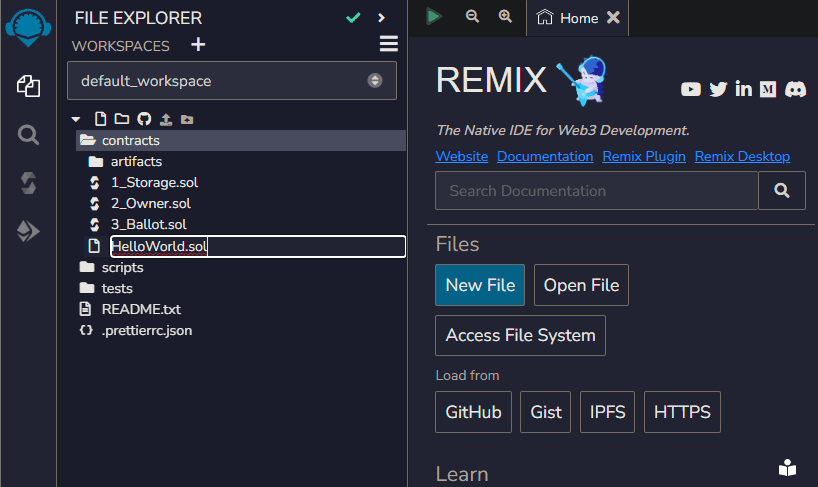Click the Search Documentation field
The width and height of the screenshot is (818, 487).
597,191
